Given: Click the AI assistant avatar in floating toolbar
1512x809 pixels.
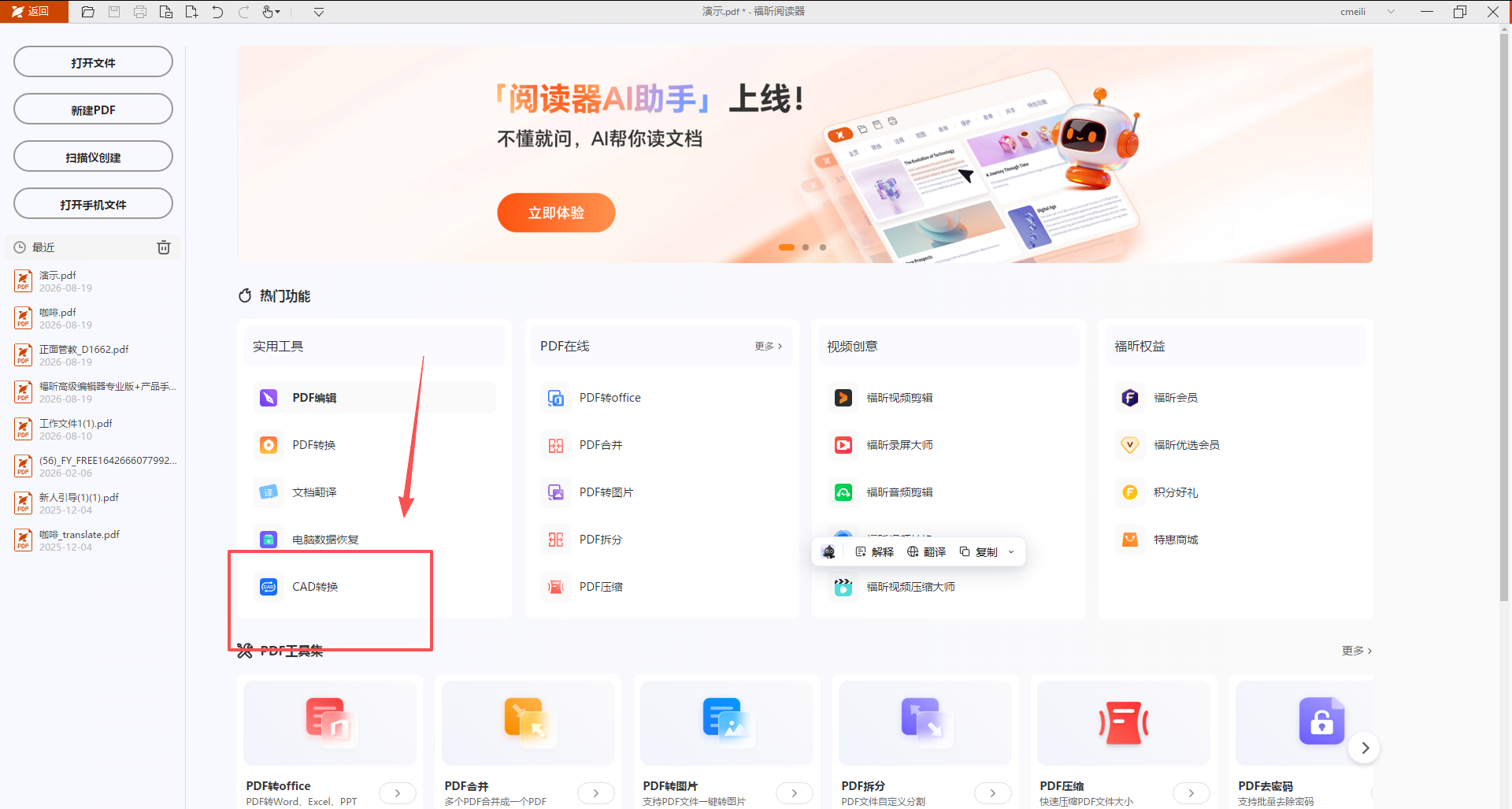Looking at the screenshot, I should coord(828,551).
